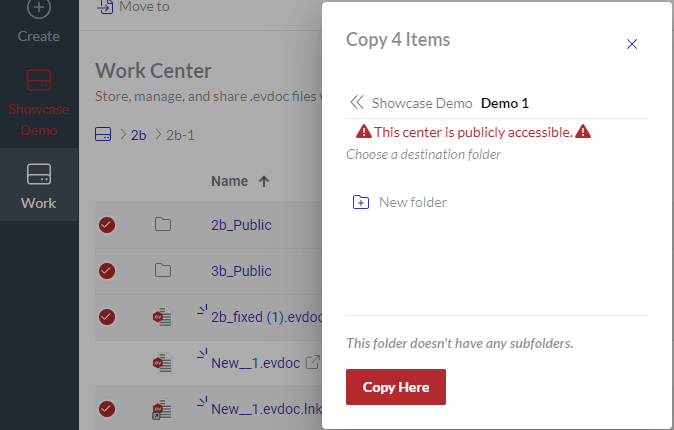The width and height of the screenshot is (674, 430).
Task: Open the New__1.evdoc.lnk file link
Action: (x=267, y=409)
